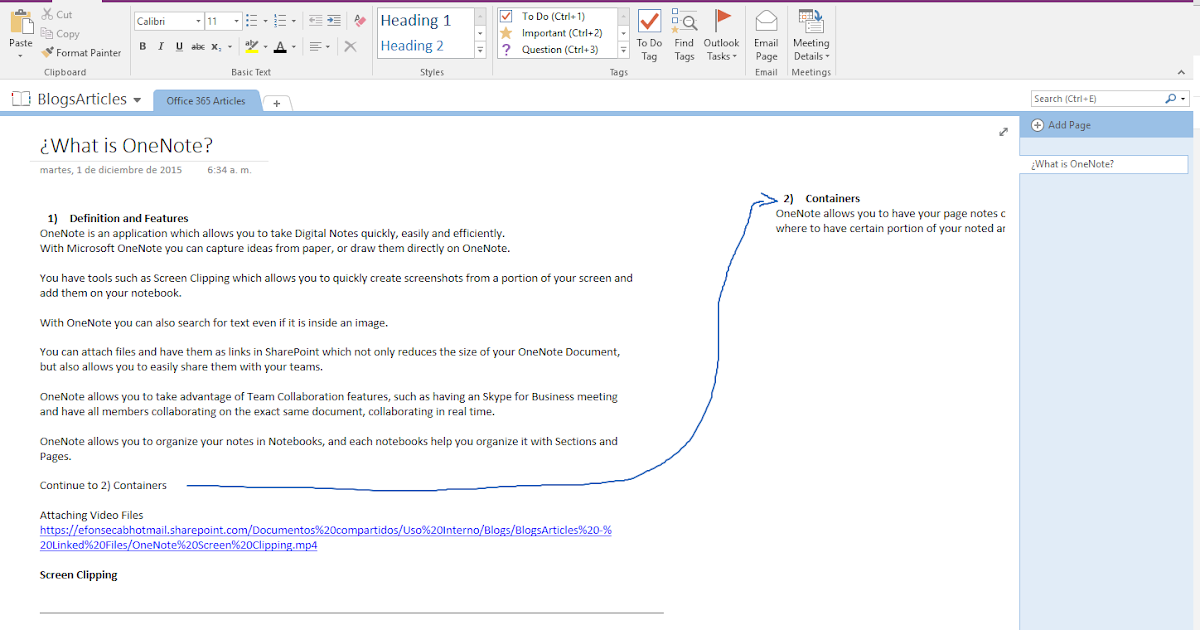Expand the page to full view

1003,132
